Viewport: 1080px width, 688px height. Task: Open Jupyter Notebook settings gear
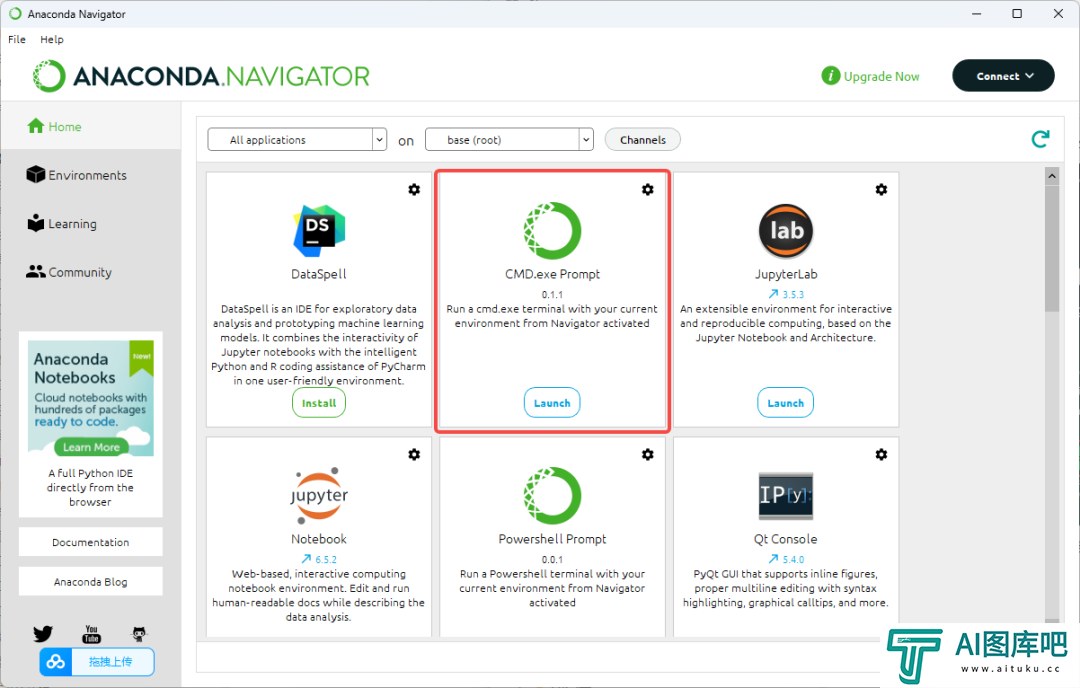[414, 455]
